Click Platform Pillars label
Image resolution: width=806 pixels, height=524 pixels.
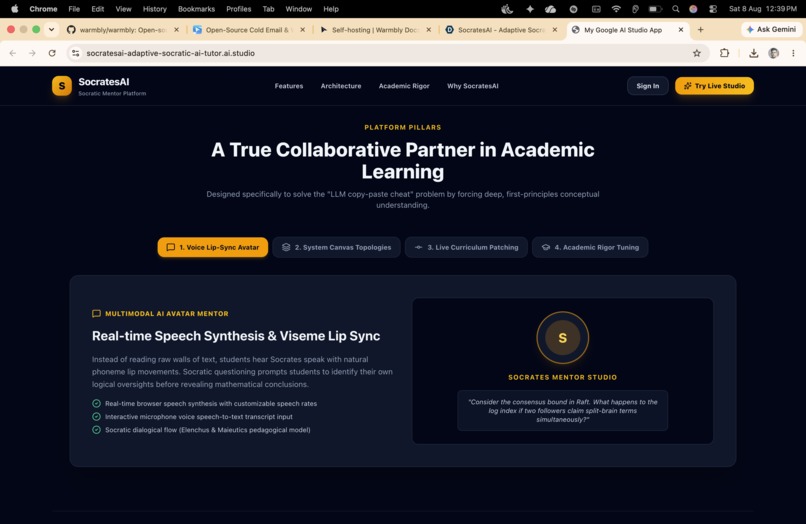402,128
